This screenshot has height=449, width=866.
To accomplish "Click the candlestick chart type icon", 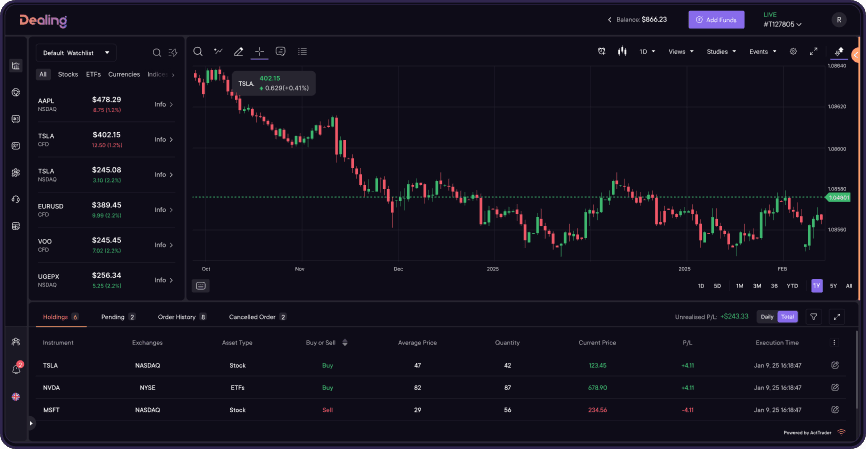I will coord(622,51).
